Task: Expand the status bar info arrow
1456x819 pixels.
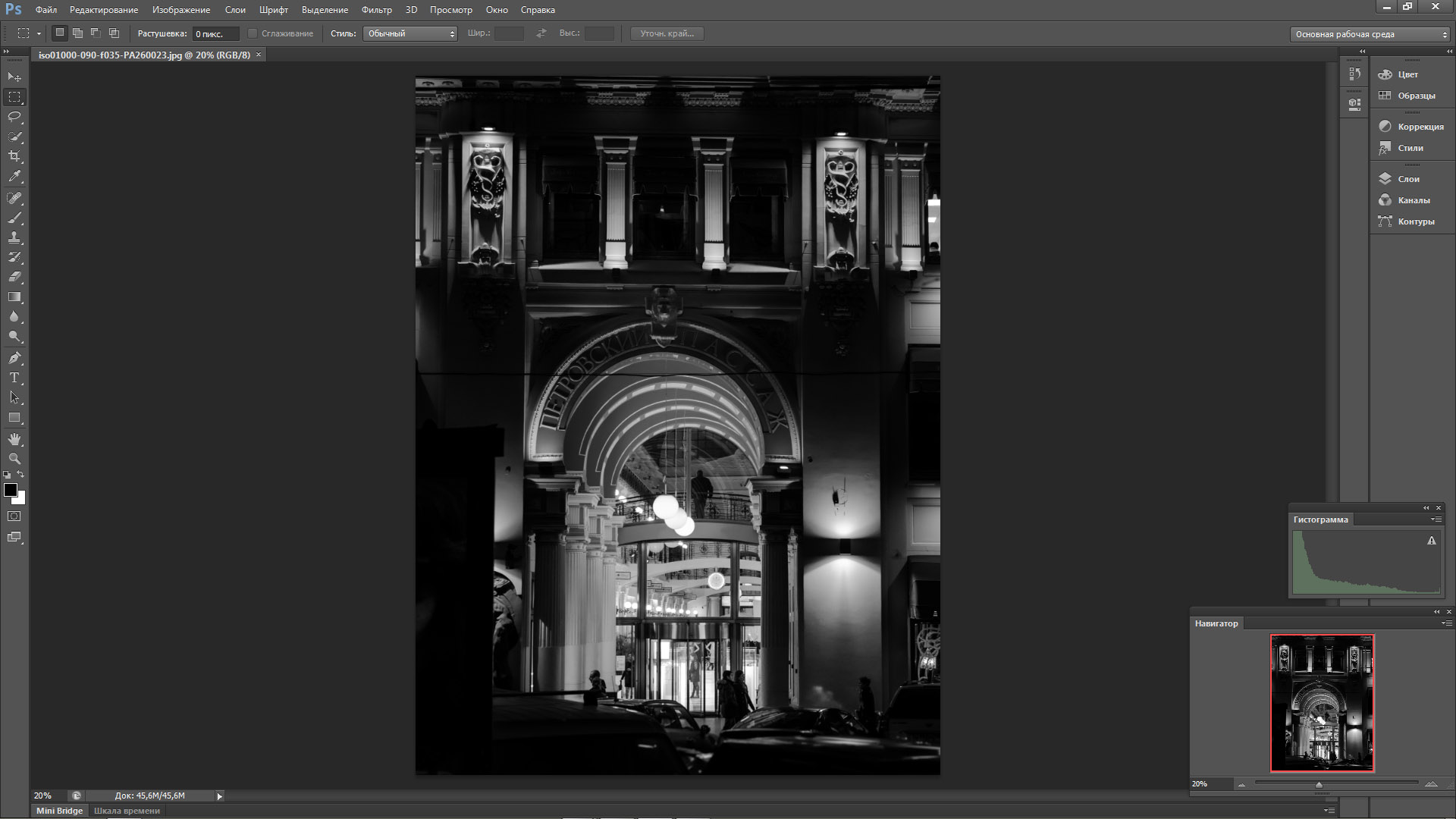Action: [x=219, y=796]
